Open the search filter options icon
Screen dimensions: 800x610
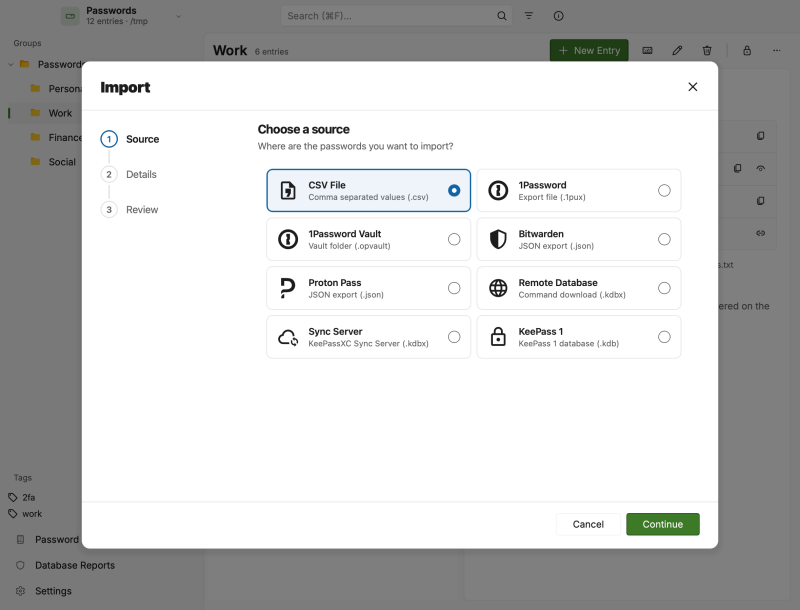pyautogui.click(x=529, y=16)
